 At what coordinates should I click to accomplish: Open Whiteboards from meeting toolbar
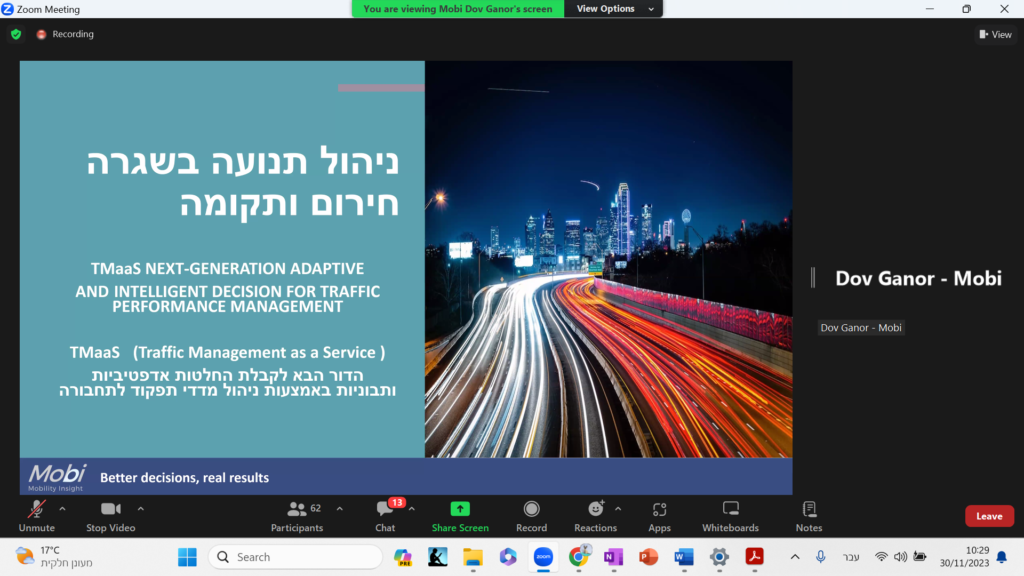tap(730, 510)
